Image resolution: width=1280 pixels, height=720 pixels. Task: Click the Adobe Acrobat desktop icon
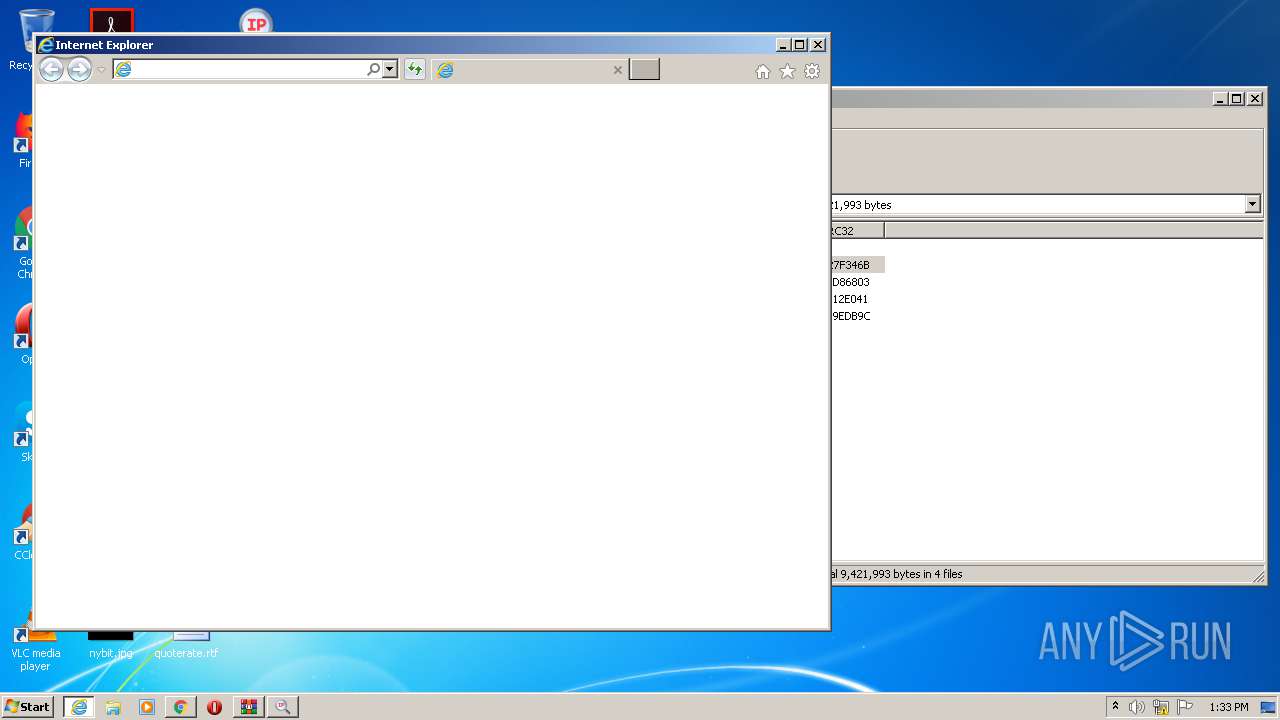click(112, 21)
